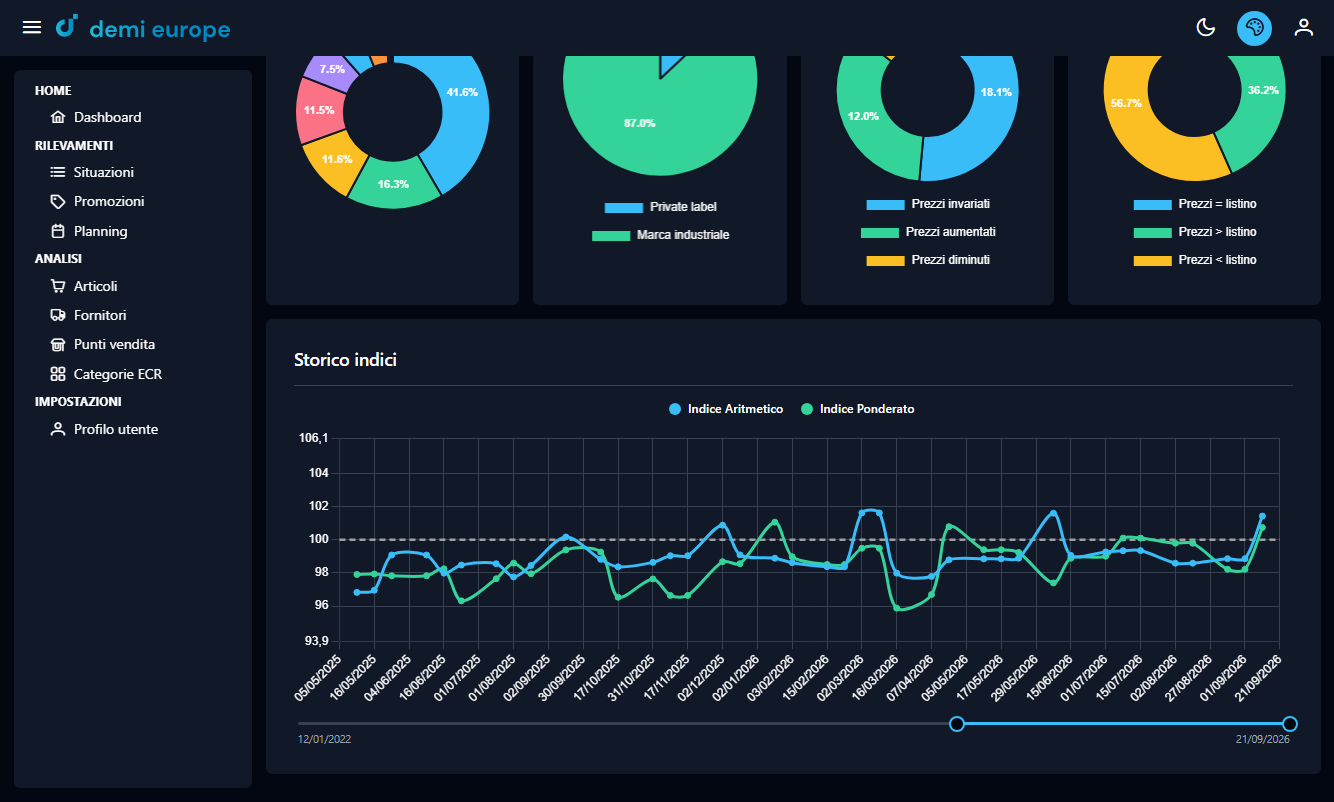Viewport: 1334px width, 802px height.
Task: Click the Dashboard home icon
Action: pos(58,117)
